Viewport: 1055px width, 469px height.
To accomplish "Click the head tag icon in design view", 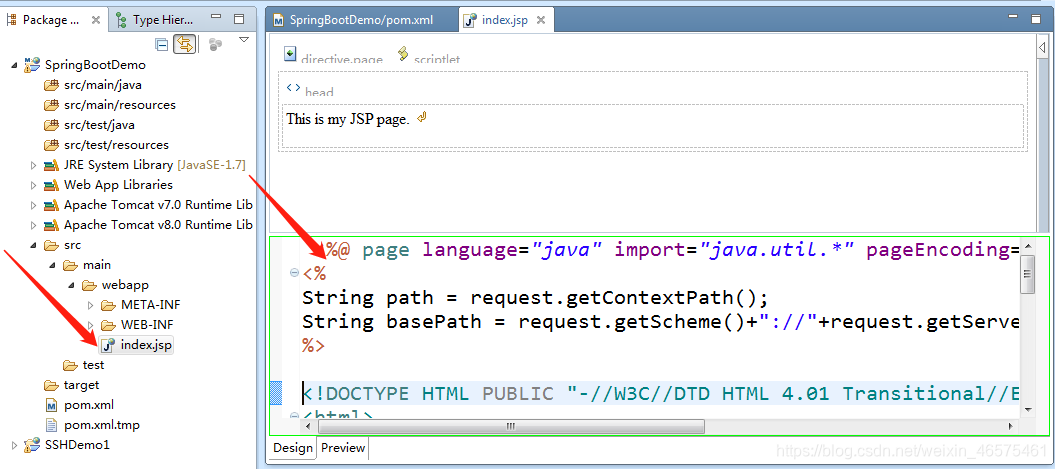I will (x=293, y=87).
